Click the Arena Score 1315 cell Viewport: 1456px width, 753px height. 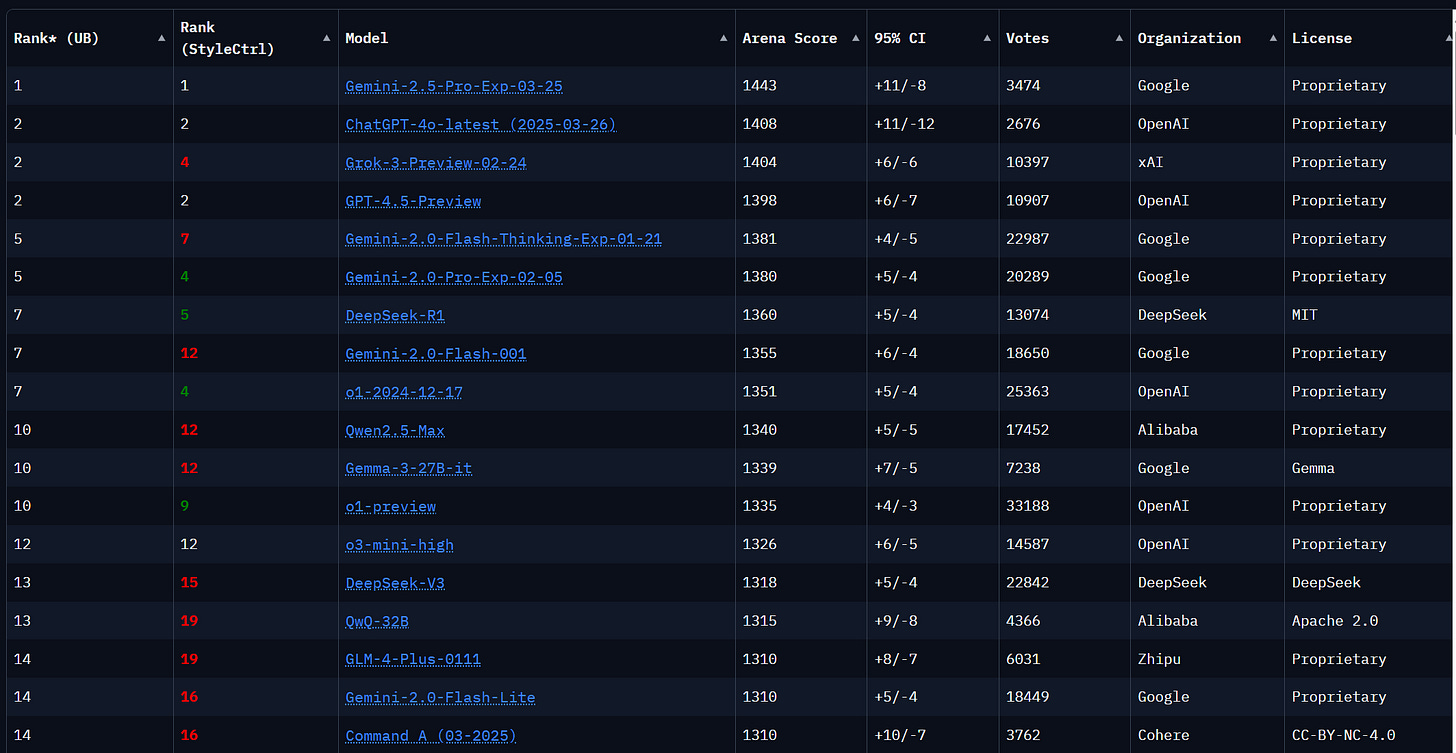point(759,621)
